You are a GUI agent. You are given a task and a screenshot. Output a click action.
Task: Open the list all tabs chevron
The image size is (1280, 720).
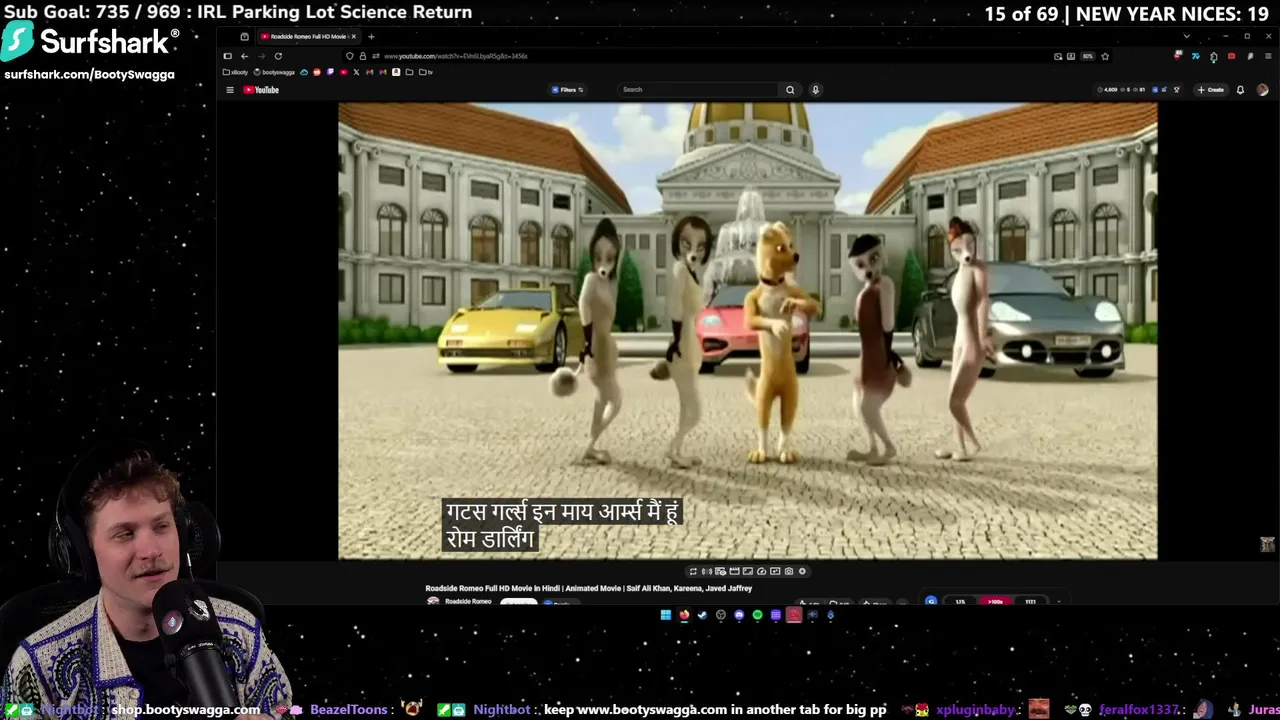(x=1187, y=36)
